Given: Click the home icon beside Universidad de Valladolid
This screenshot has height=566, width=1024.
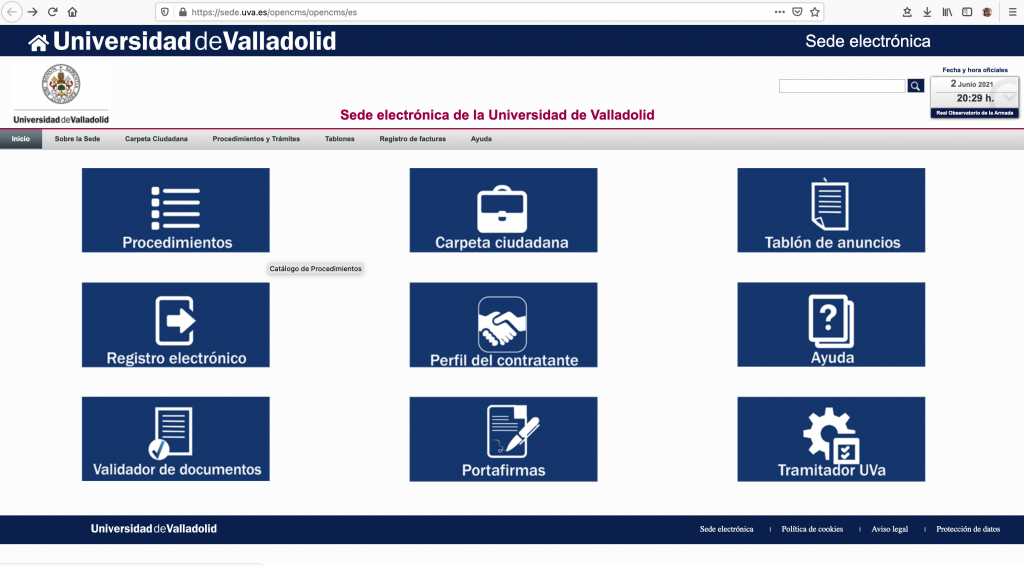Looking at the screenshot, I should [x=38, y=42].
